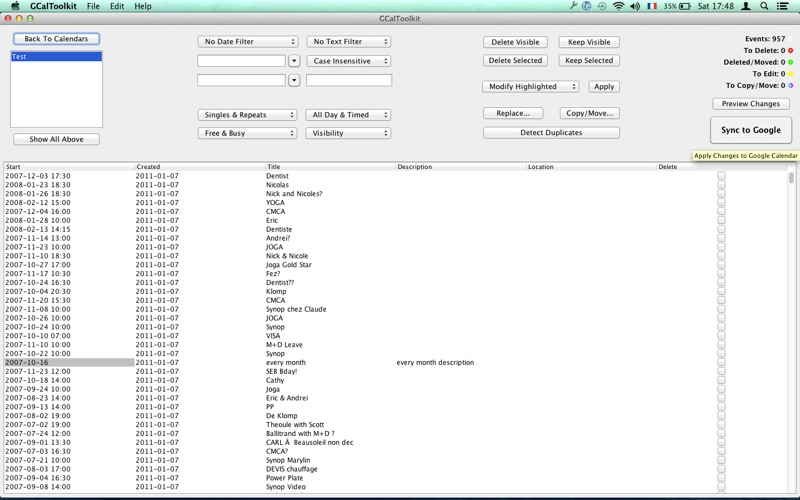Click the clock showing Sat 17:48
This screenshot has height=500, width=800.
tap(715, 6)
